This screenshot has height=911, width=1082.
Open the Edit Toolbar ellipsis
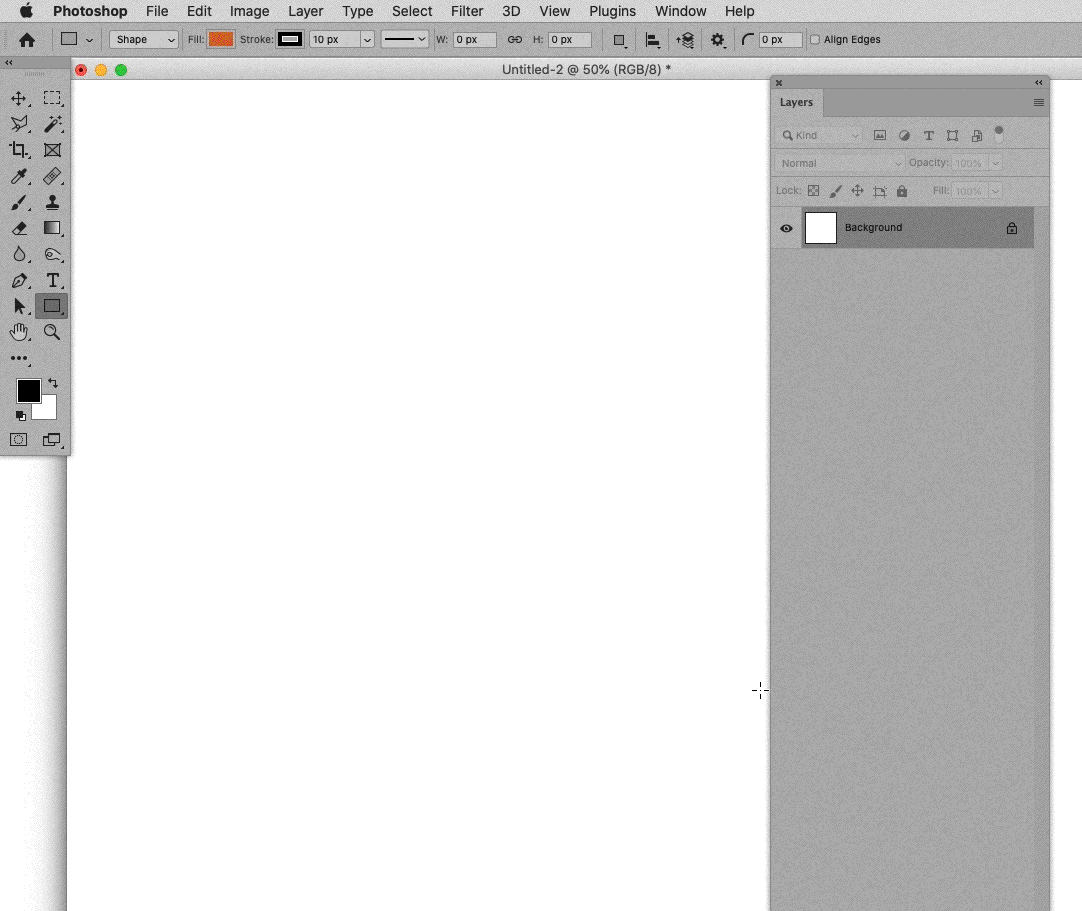point(19,358)
